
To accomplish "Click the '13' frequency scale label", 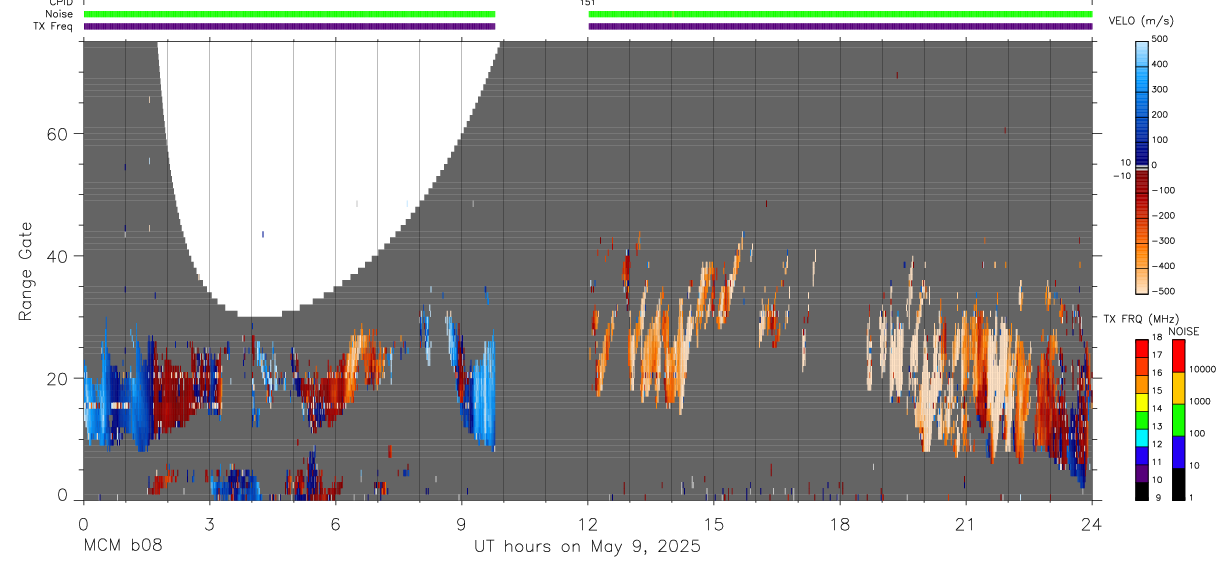I will coord(1156,426).
